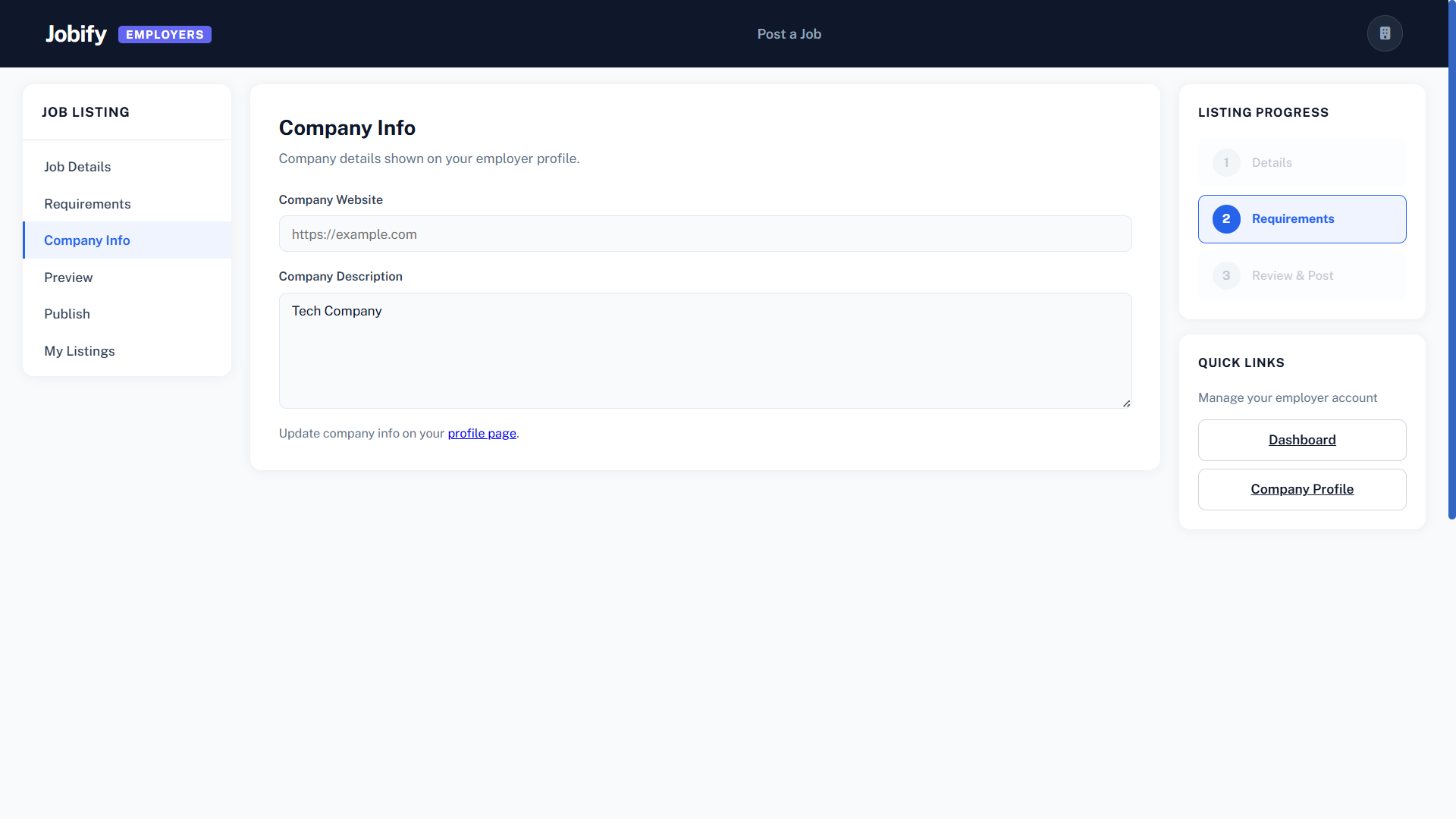The height and width of the screenshot is (819, 1456).
Task: Go to Job Details section
Action: click(x=127, y=167)
